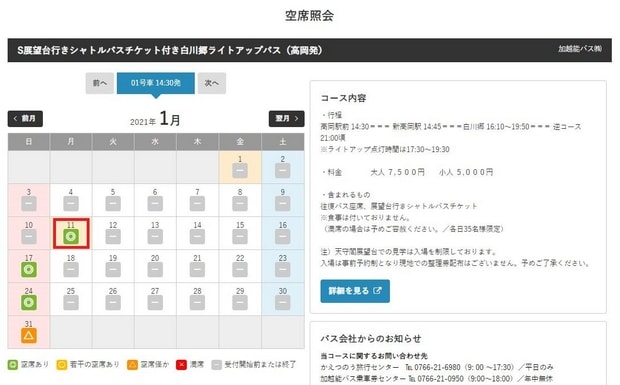Screen dimensions: 620x385
Task: Click the phone number 0766-21-0950
Action: 441,379
